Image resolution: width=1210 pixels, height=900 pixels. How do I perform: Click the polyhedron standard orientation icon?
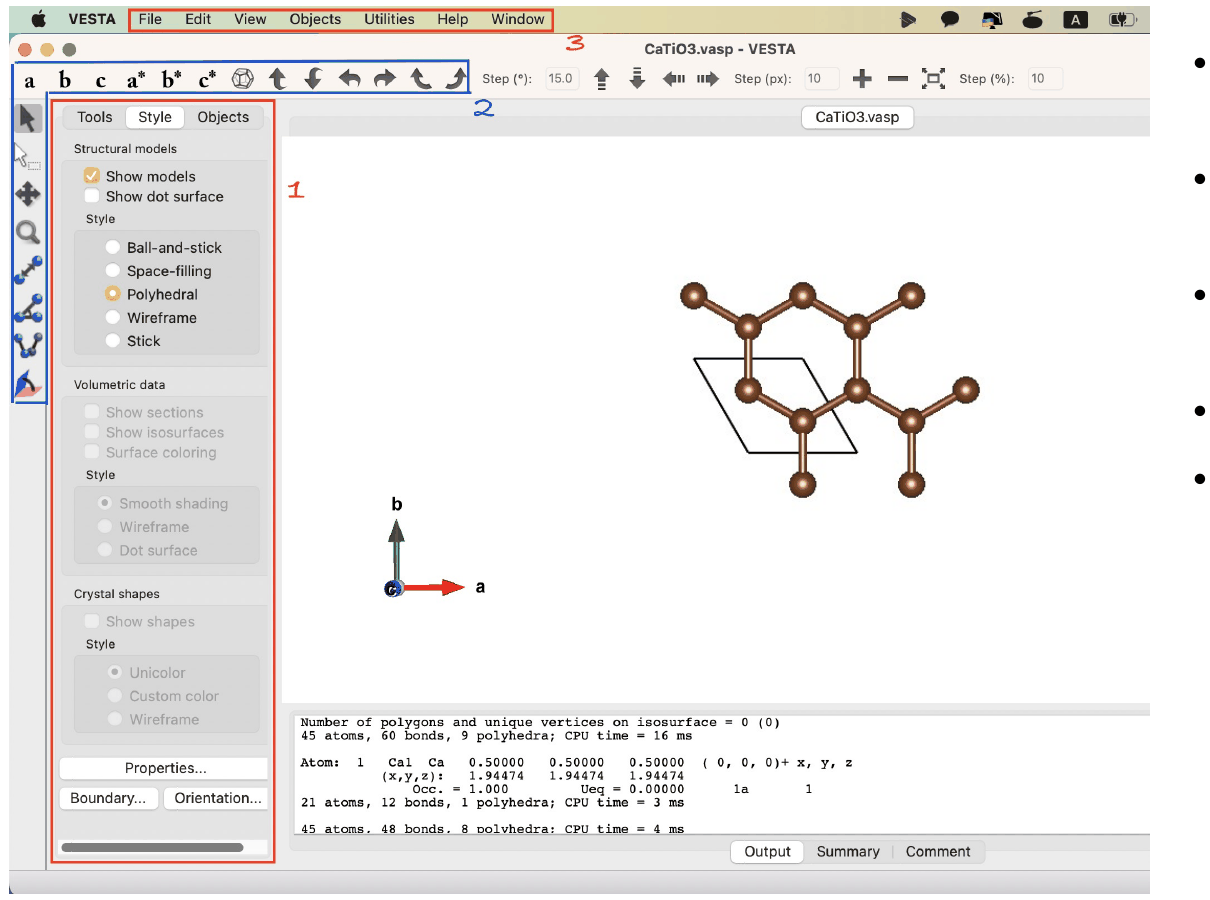point(243,78)
